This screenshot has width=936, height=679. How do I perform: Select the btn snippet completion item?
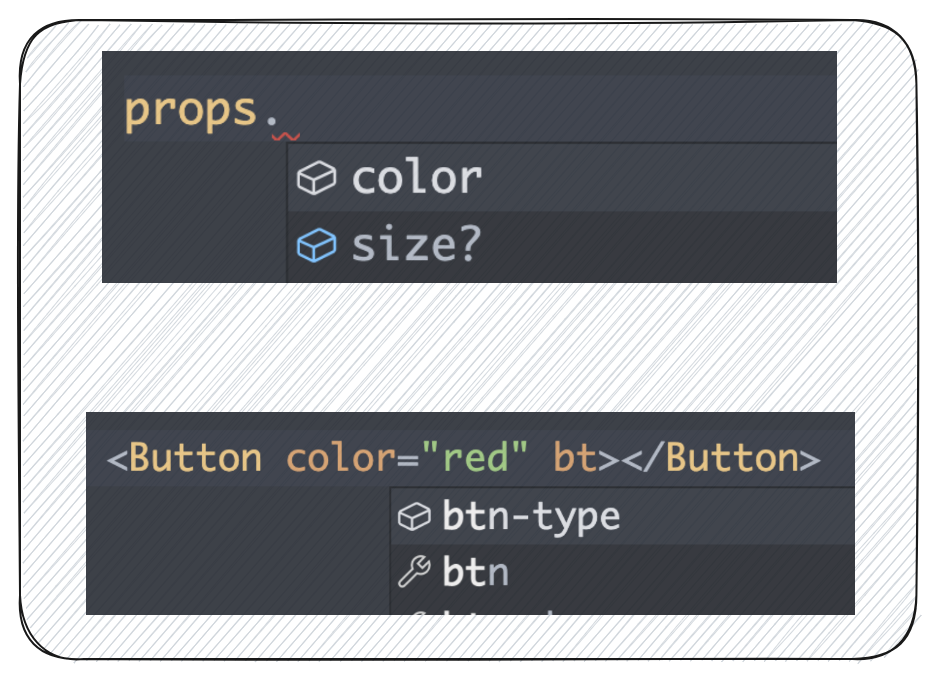coord(476,572)
